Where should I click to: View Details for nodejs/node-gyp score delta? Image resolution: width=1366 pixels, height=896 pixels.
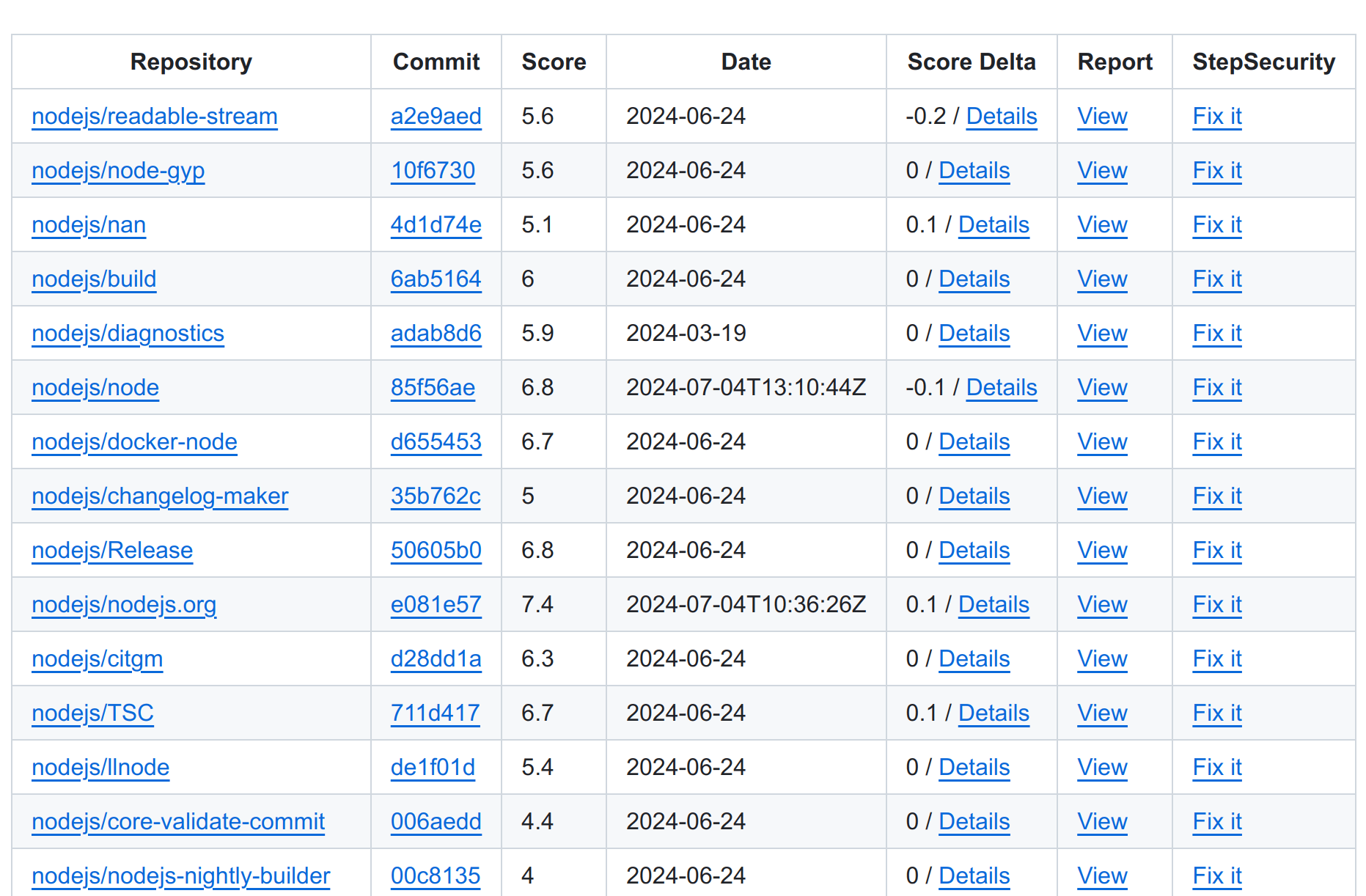coord(974,171)
